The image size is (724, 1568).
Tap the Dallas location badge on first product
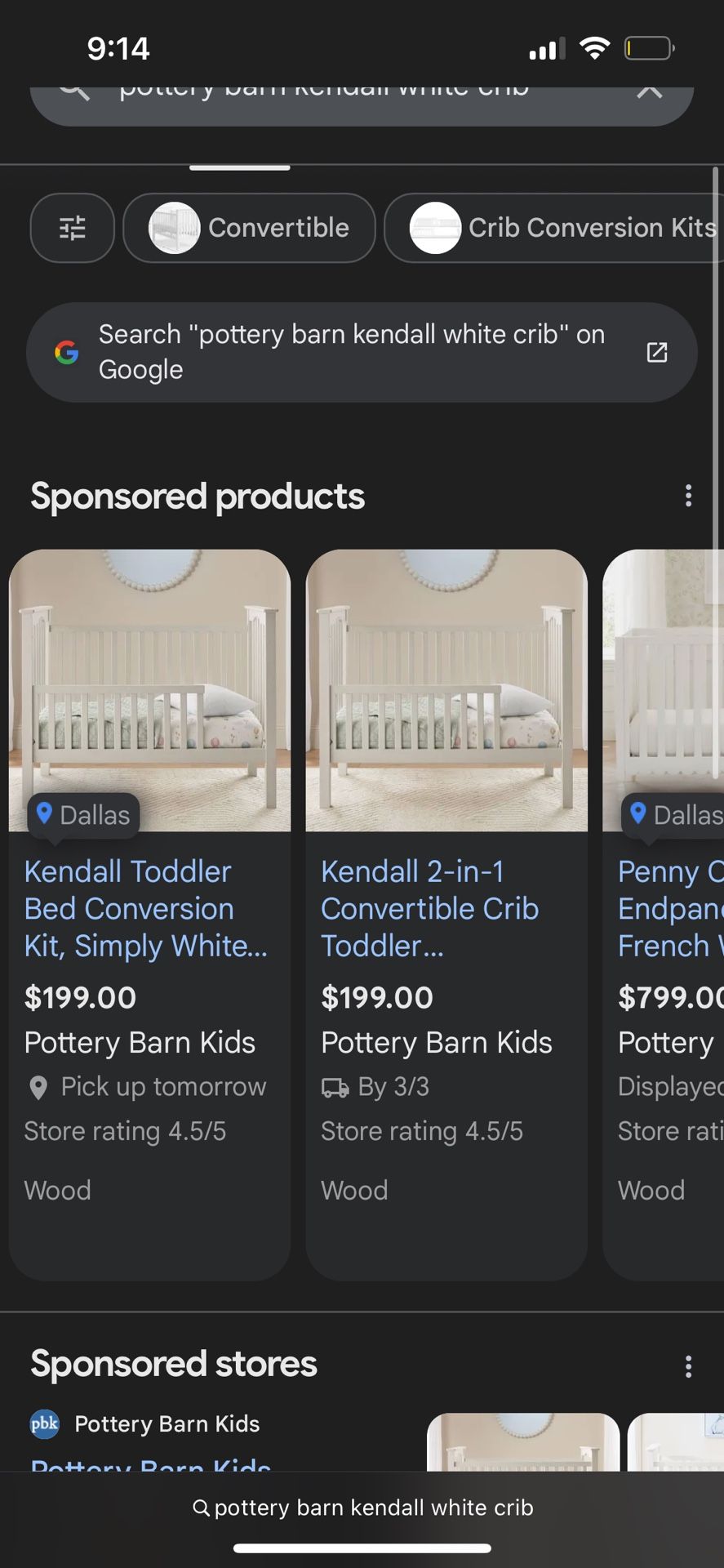pyautogui.click(x=83, y=815)
